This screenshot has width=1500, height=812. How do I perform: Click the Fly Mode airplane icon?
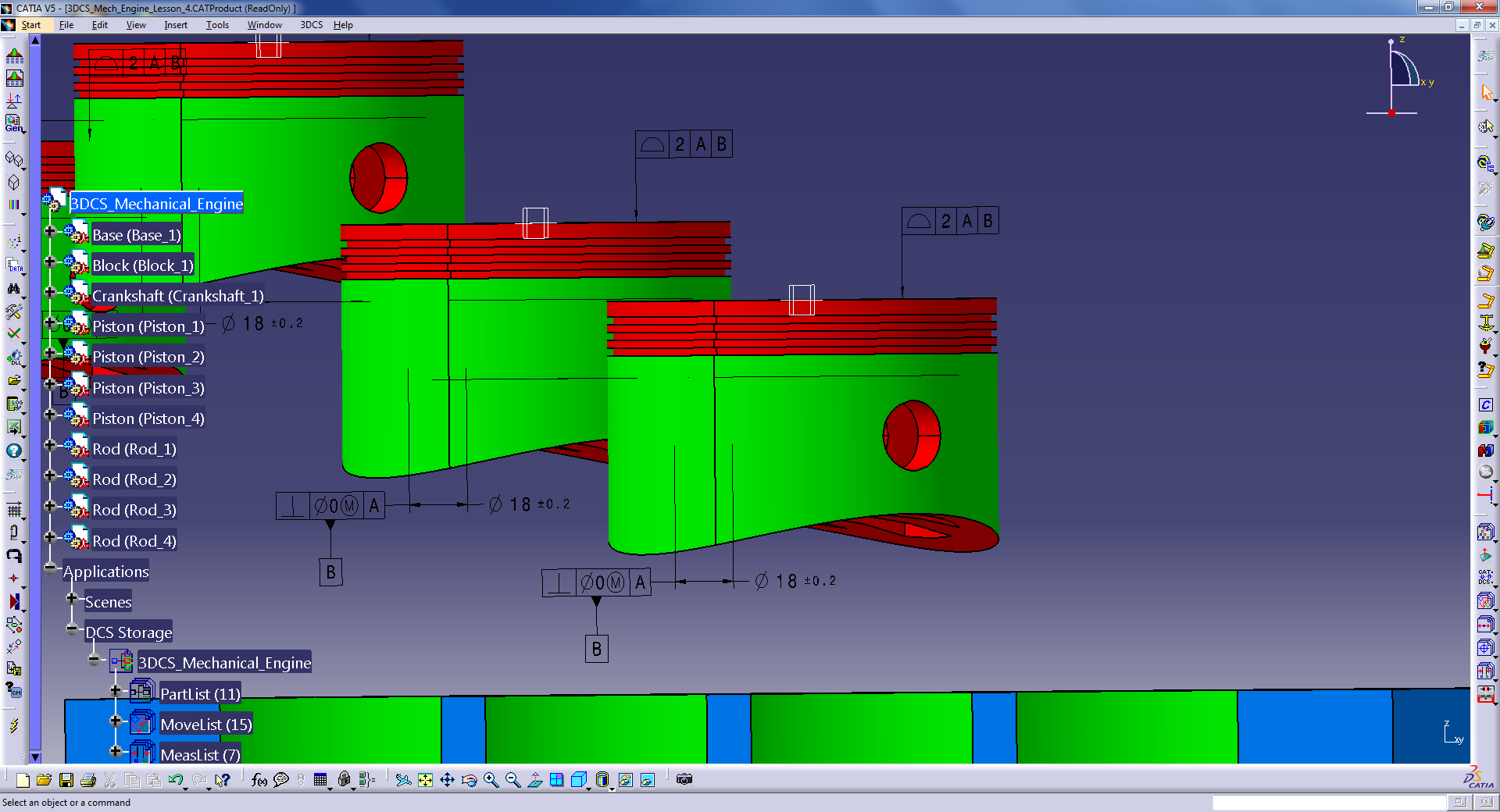tap(402, 780)
